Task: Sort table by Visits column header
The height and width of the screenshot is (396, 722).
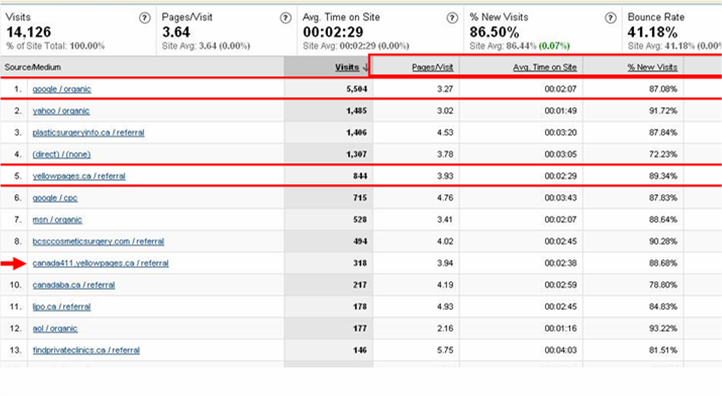Action: (347, 67)
